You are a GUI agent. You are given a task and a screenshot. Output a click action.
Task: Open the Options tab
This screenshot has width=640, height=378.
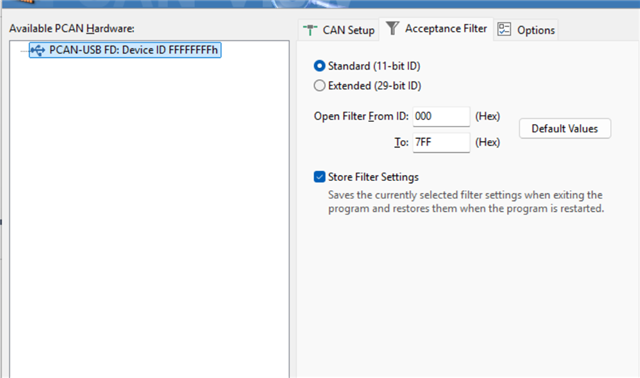(526, 30)
